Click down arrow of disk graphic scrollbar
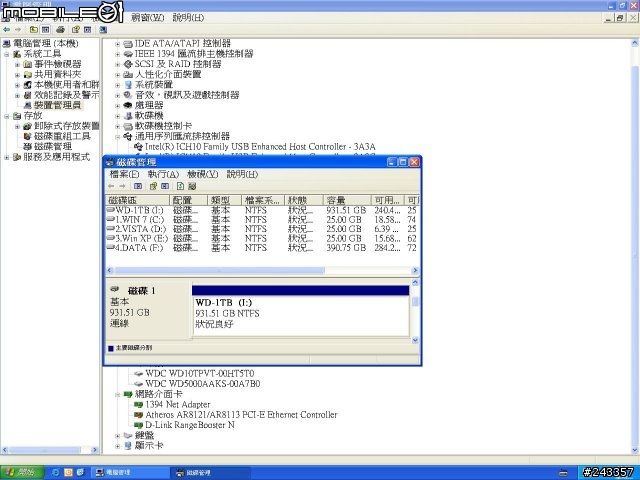The image size is (640, 480). pos(415,340)
